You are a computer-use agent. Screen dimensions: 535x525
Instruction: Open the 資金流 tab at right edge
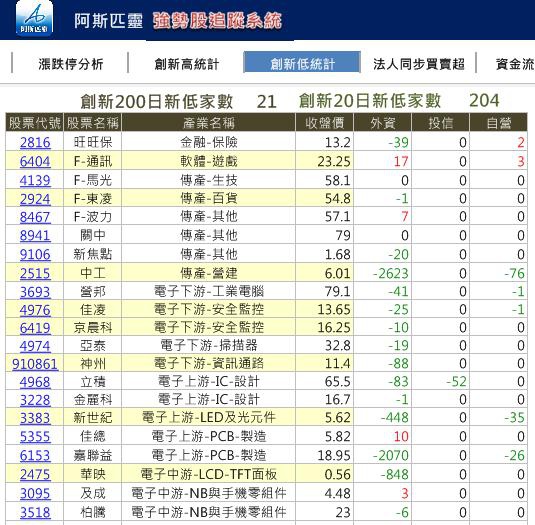tap(515, 64)
